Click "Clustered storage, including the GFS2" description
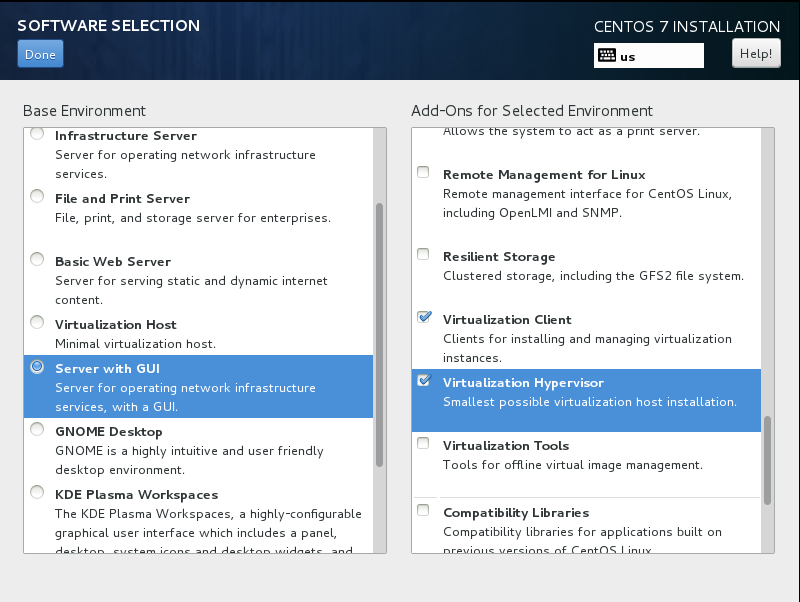Viewport: 800px width, 602px height. click(593, 276)
